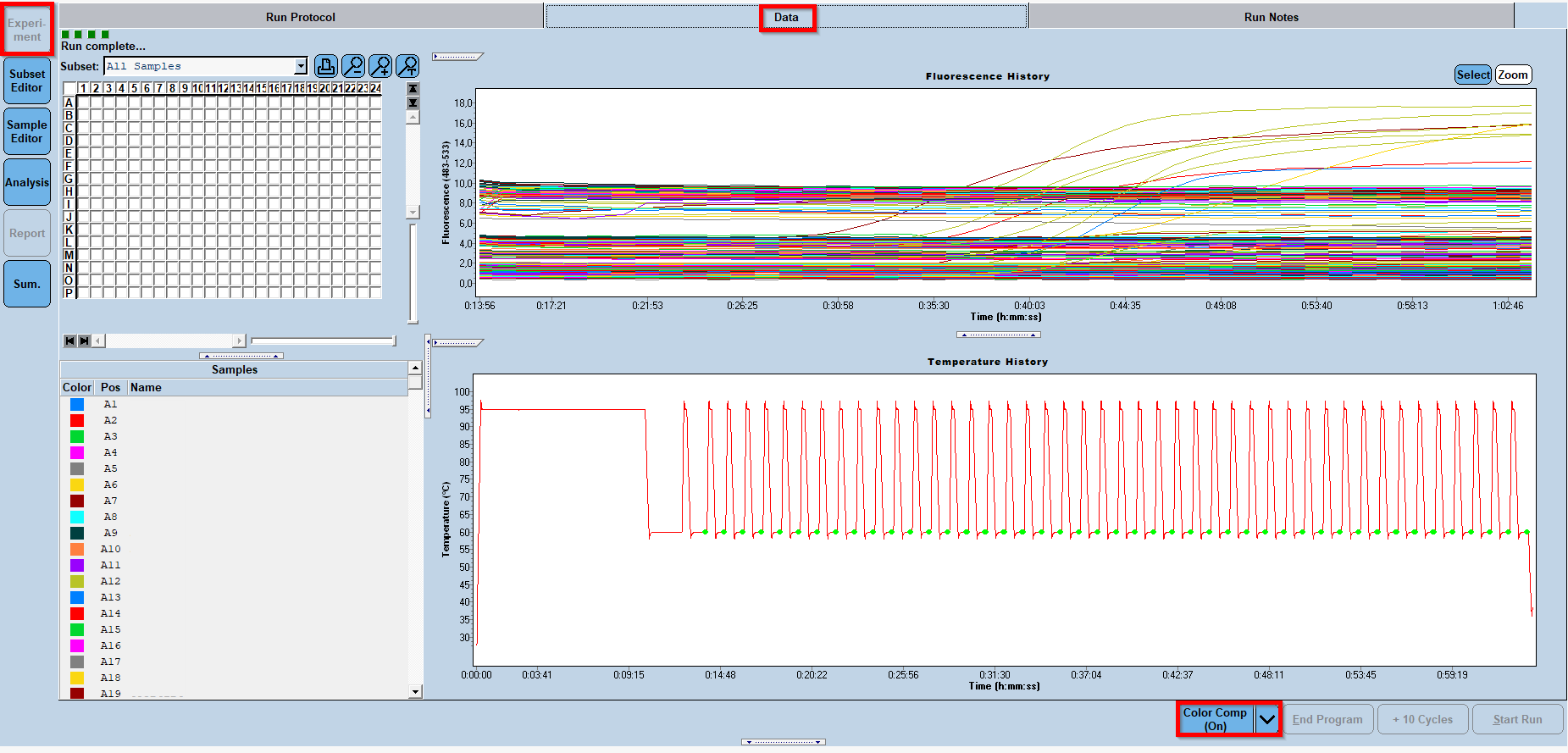Click the print plate icon
1568x753 pixels.
point(326,66)
